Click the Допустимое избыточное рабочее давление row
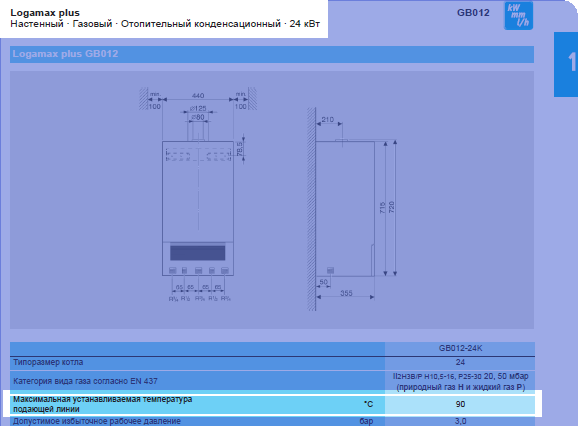The image size is (578, 426). click(272, 421)
